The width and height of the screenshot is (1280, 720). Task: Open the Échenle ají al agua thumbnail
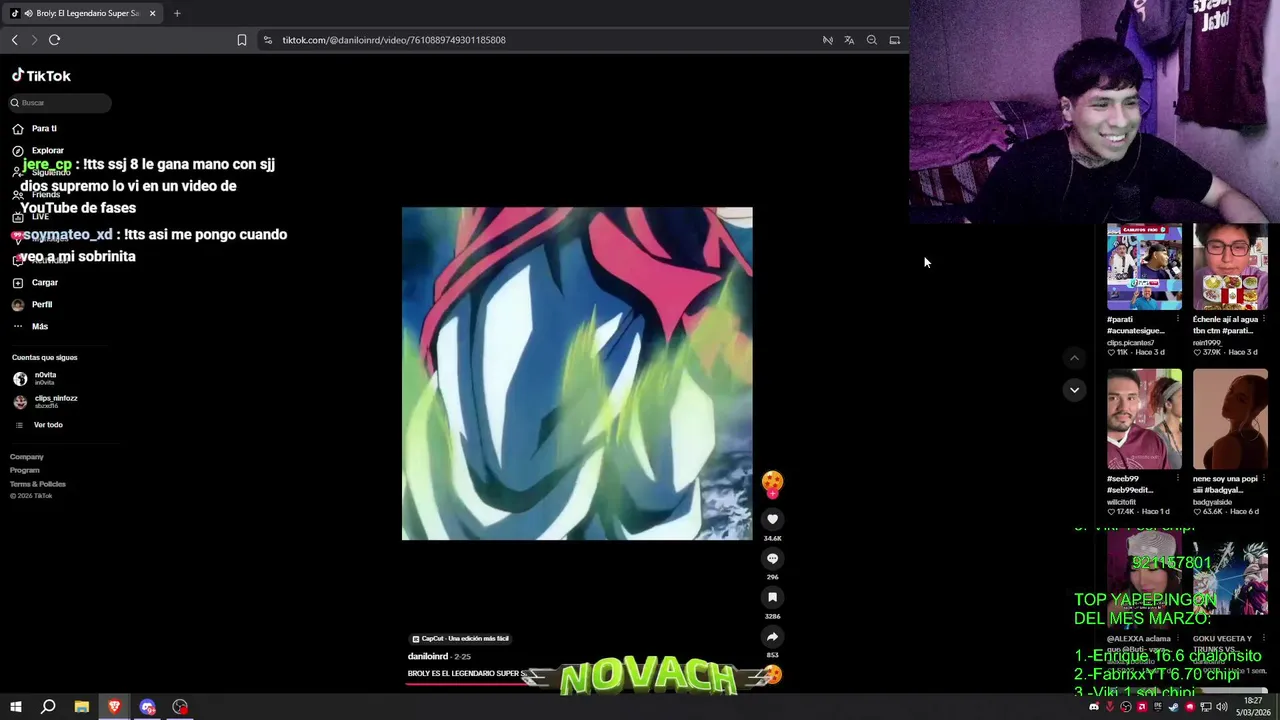coord(1230,267)
